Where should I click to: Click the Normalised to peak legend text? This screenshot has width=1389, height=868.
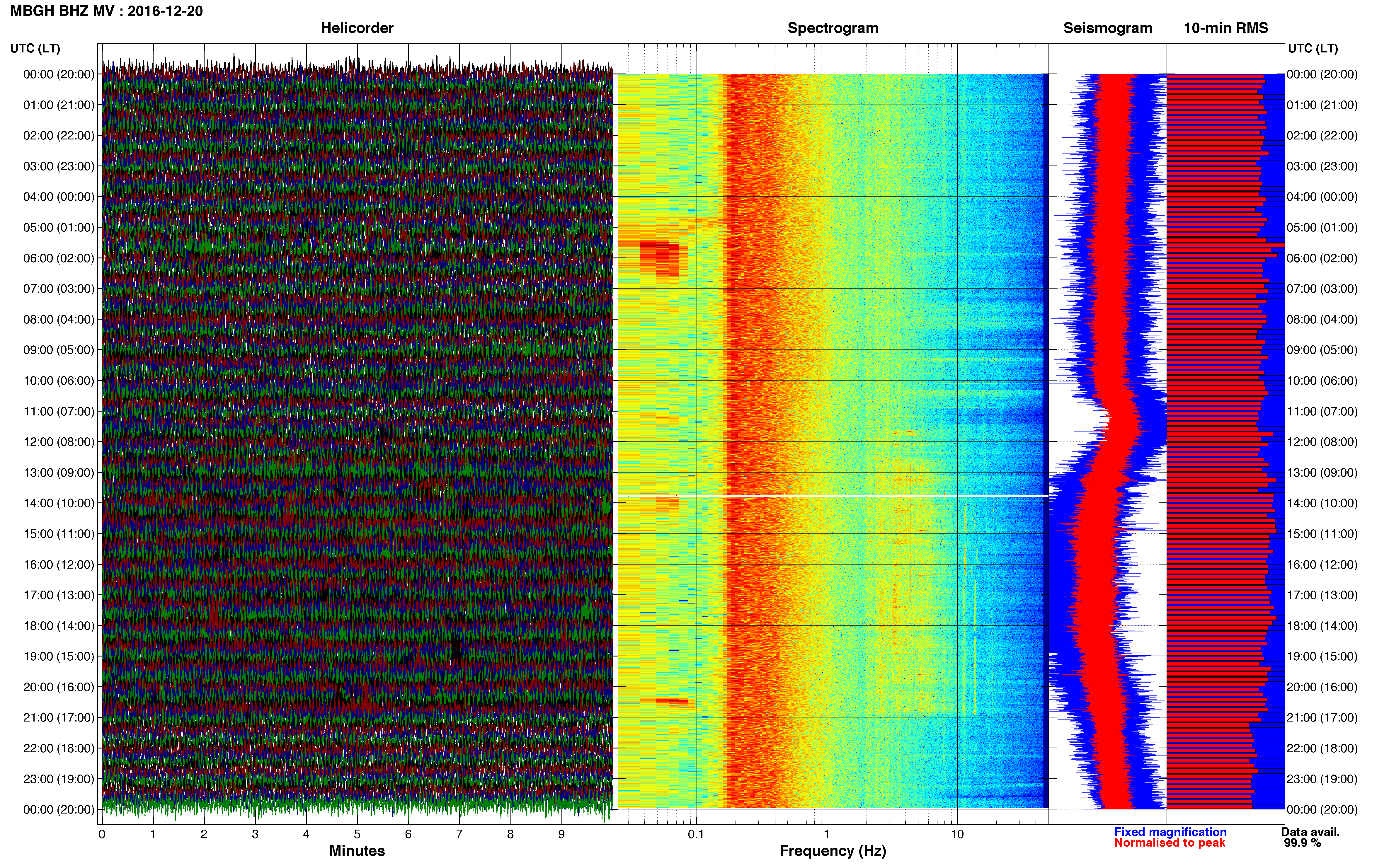click(1169, 843)
